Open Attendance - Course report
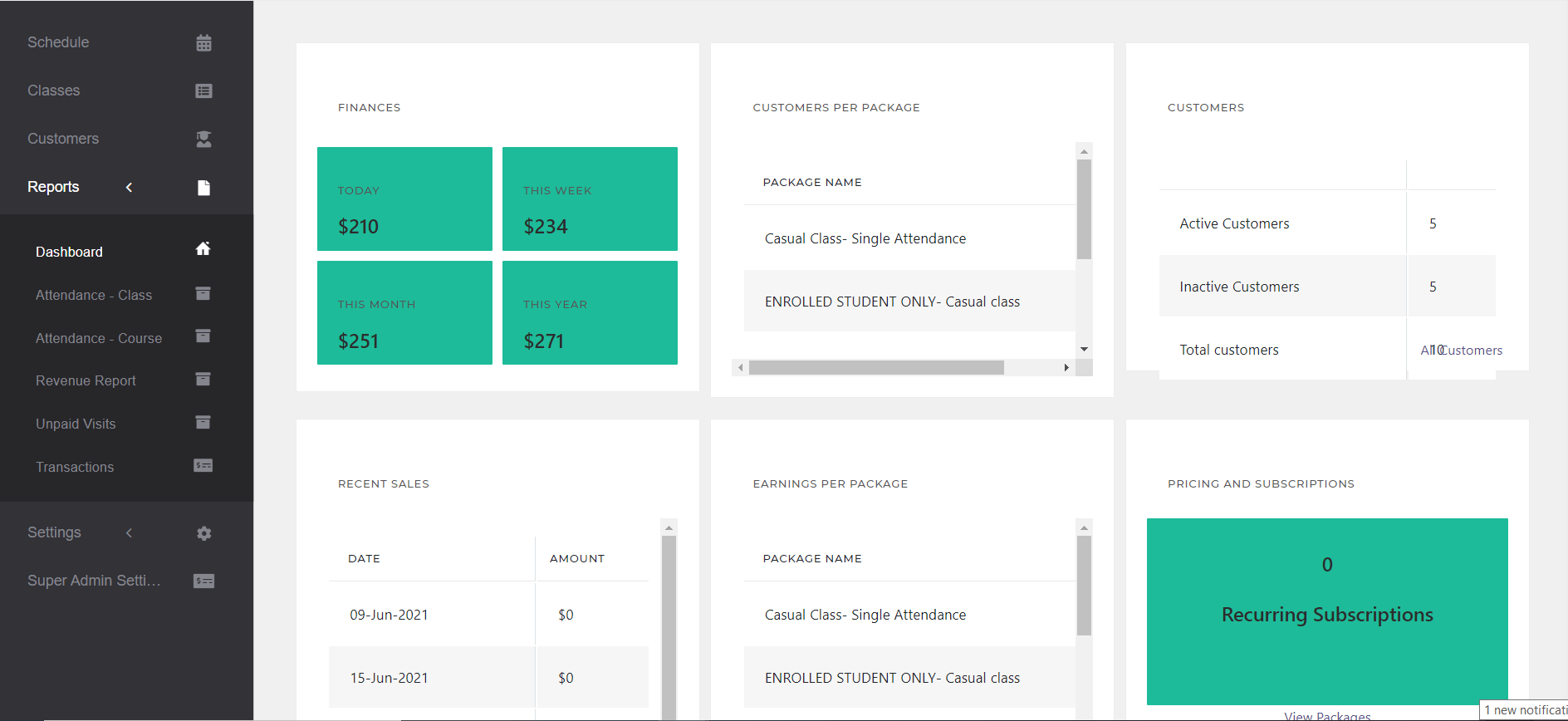1568x721 pixels. (x=99, y=338)
